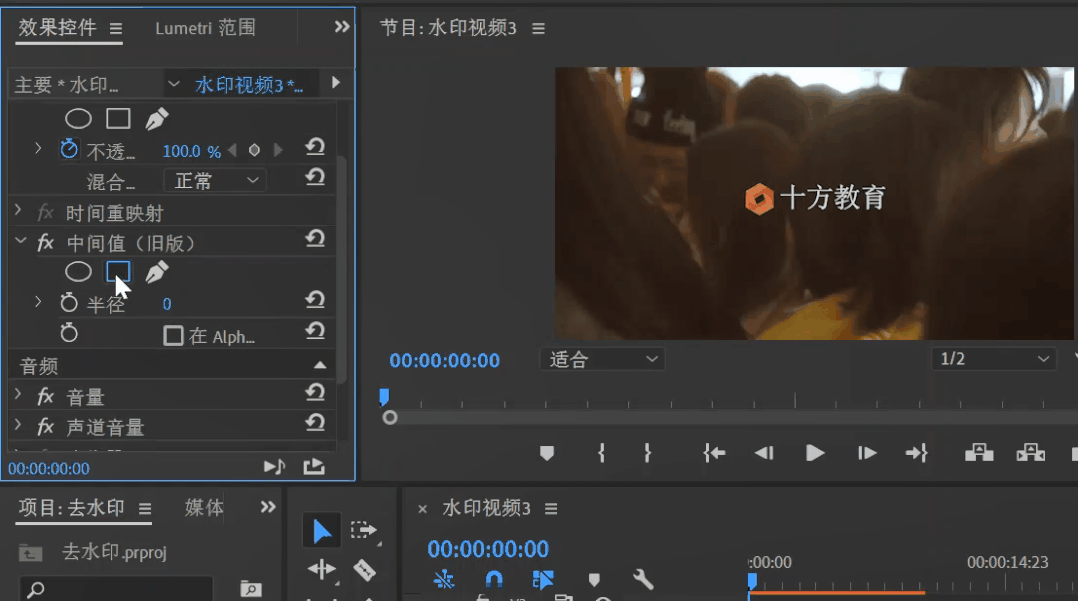Add a marker in the program monitor

point(547,453)
